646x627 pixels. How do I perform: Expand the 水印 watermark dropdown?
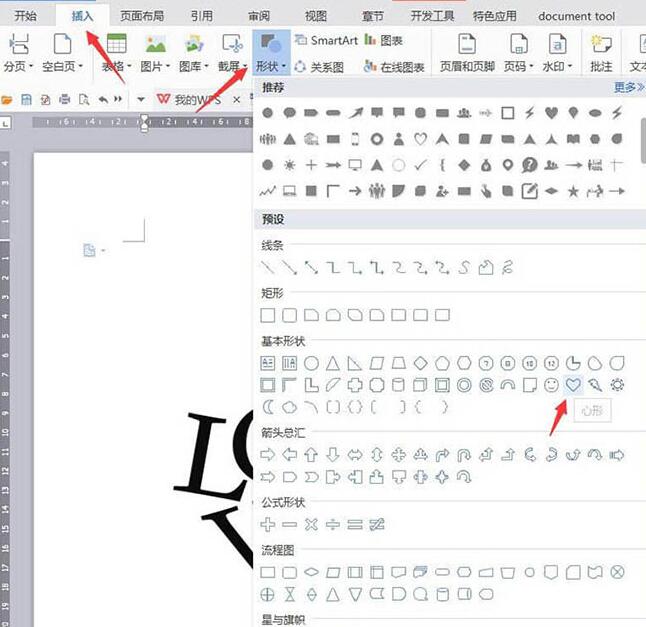(557, 66)
